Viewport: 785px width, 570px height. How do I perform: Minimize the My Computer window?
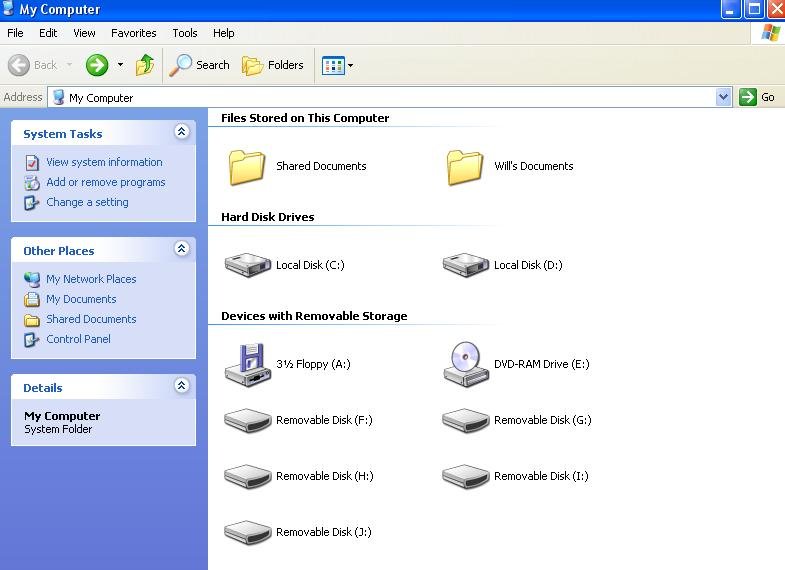coord(731,9)
